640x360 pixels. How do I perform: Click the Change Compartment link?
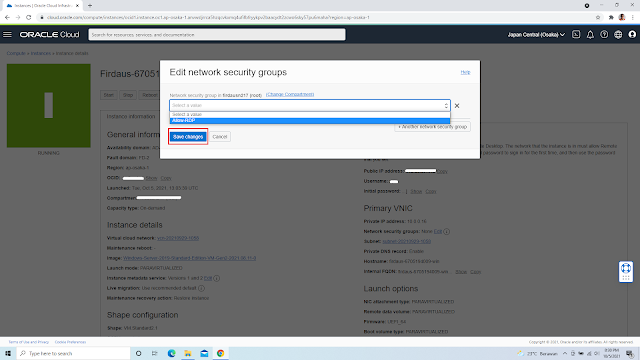(290, 94)
